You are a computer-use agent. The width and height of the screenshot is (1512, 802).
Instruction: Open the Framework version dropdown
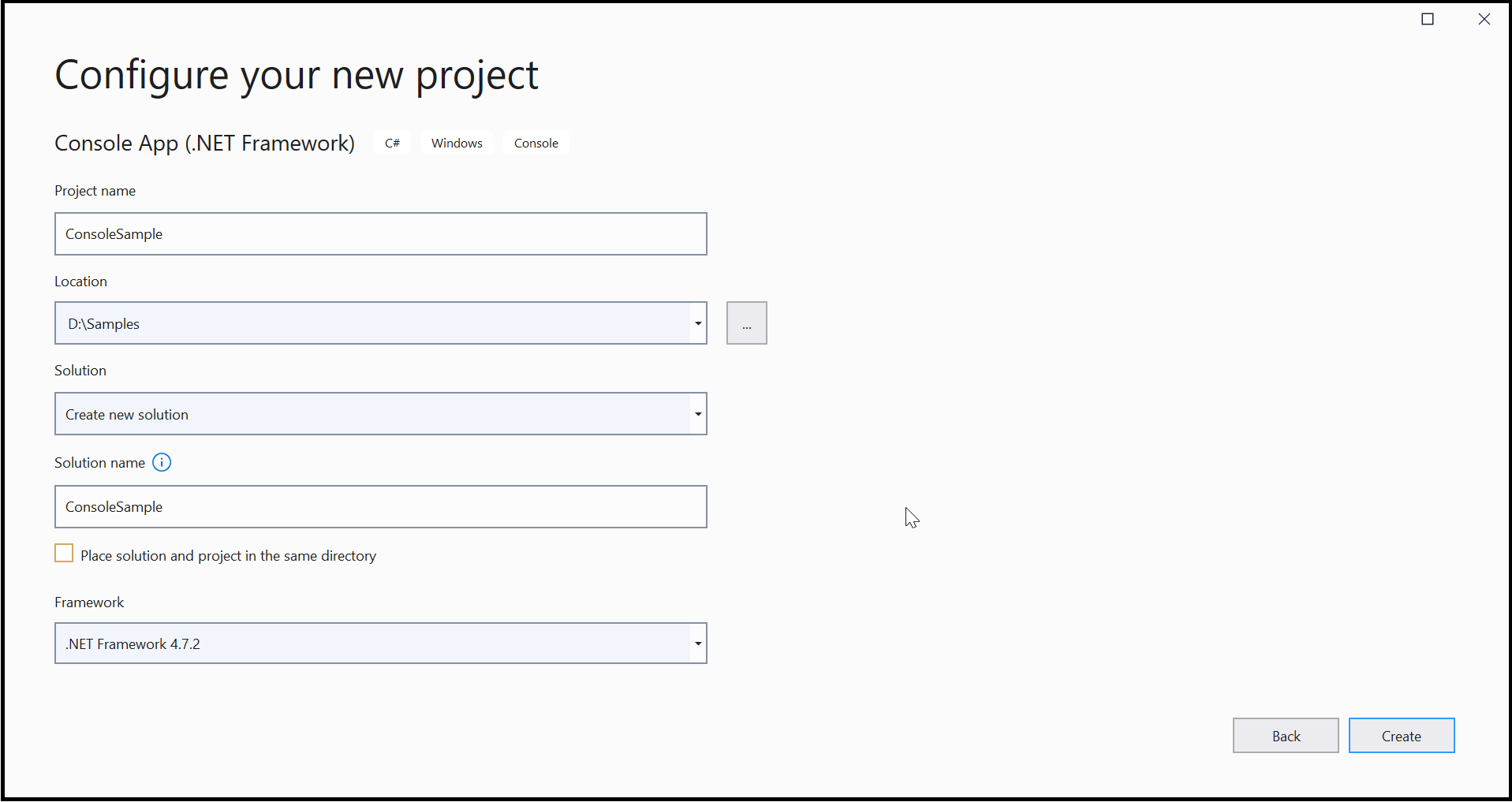696,643
